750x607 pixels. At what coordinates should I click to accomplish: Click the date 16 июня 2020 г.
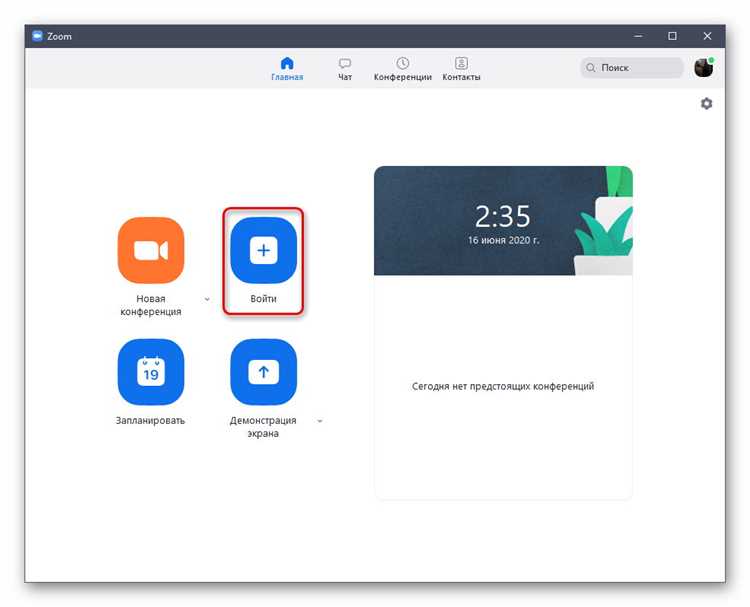(x=503, y=240)
